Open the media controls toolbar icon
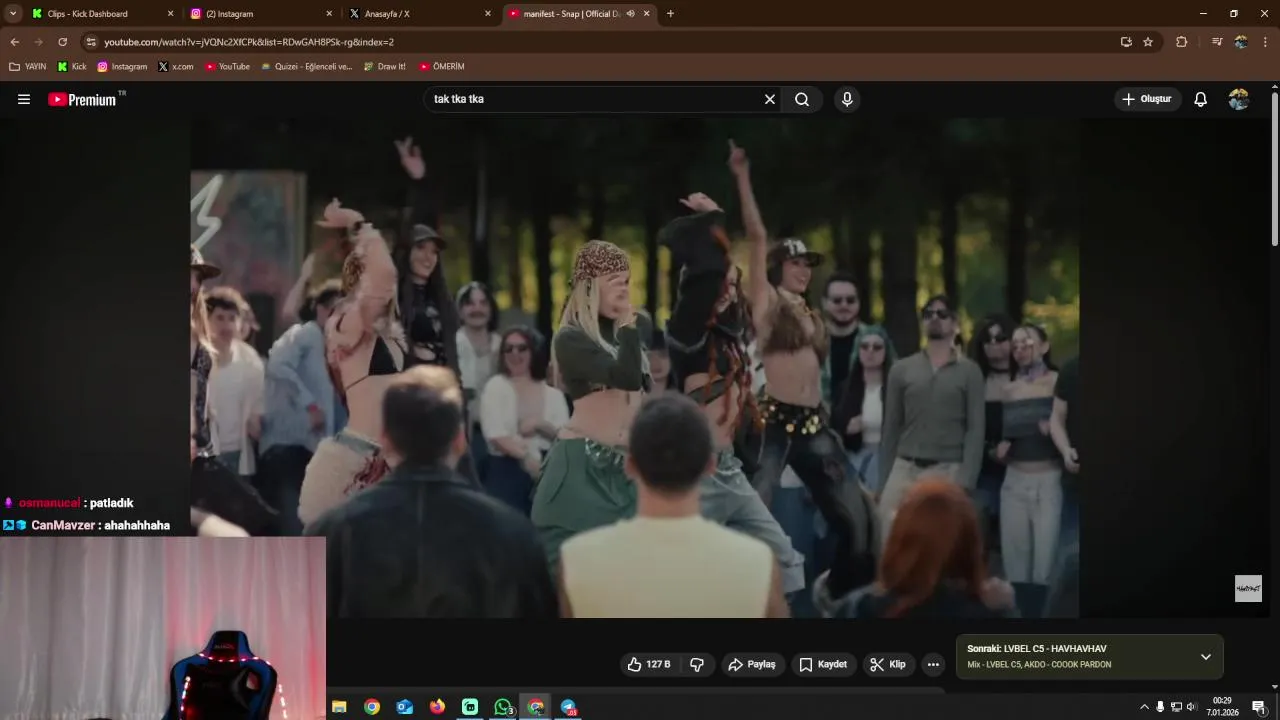Viewport: 1280px width, 720px height. tap(1217, 42)
